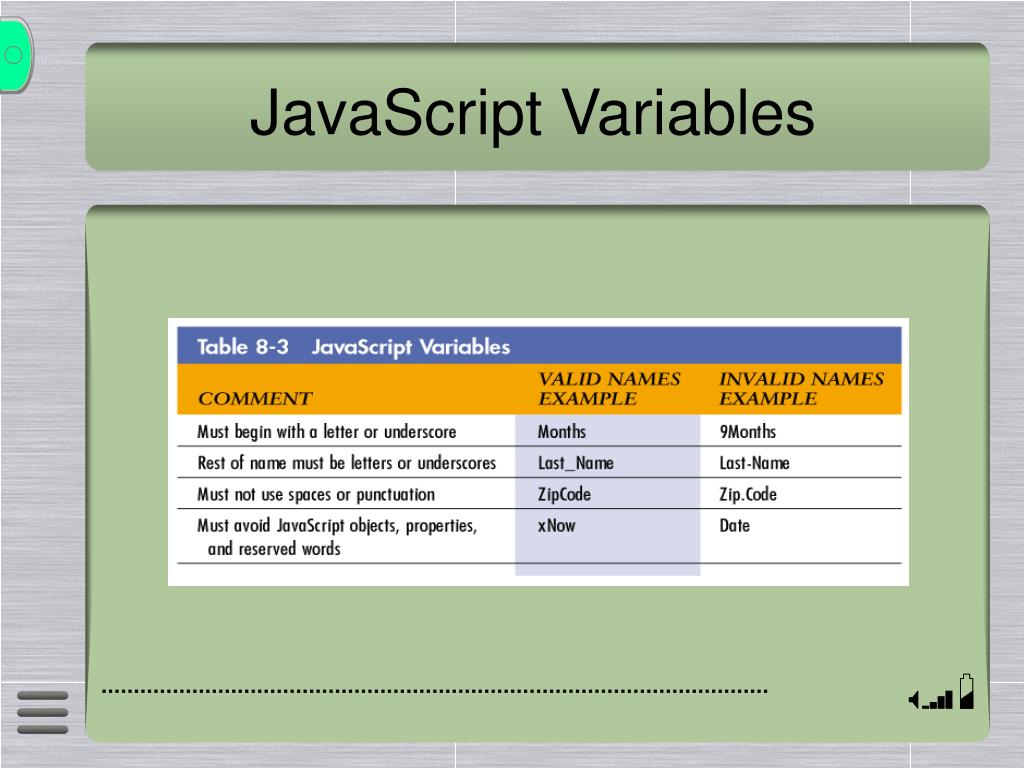Screen dimensions: 1024x768
Task: Click the battery level icon
Action: coord(967,692)
